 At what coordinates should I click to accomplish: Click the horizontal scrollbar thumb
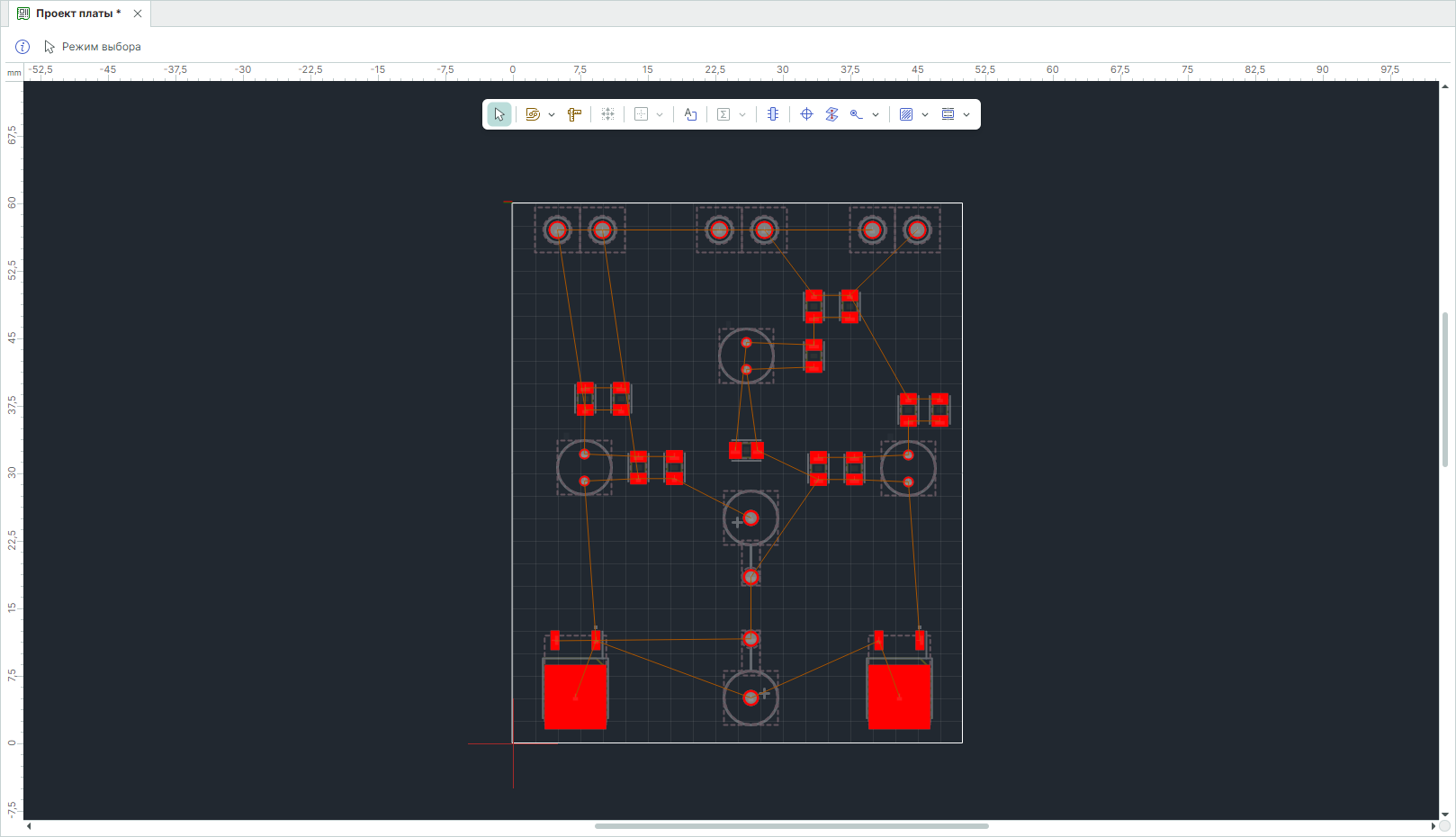tap(791, 825)
